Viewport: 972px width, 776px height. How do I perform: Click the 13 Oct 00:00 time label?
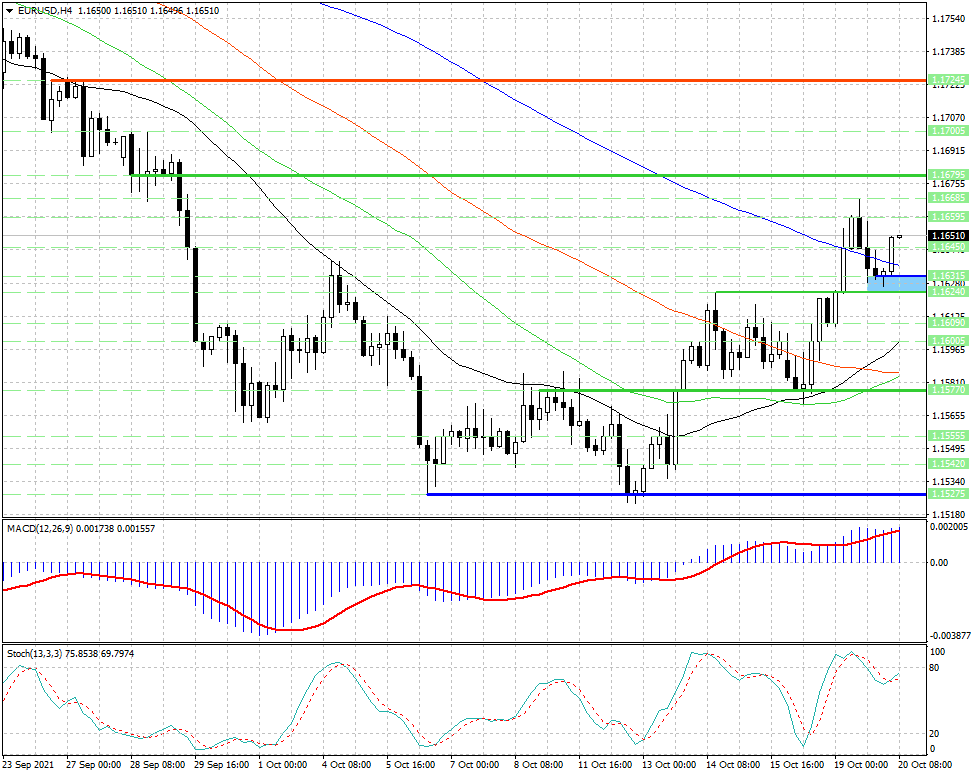669,765
